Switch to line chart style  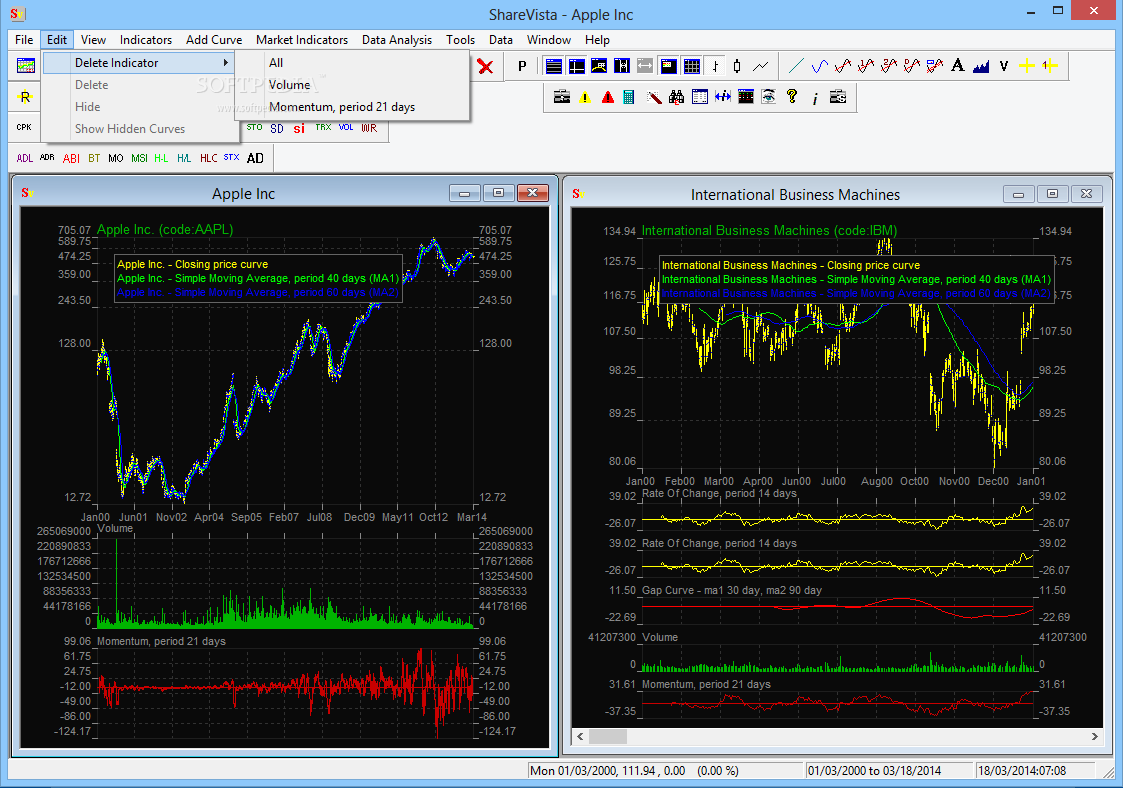click(761, 67)
